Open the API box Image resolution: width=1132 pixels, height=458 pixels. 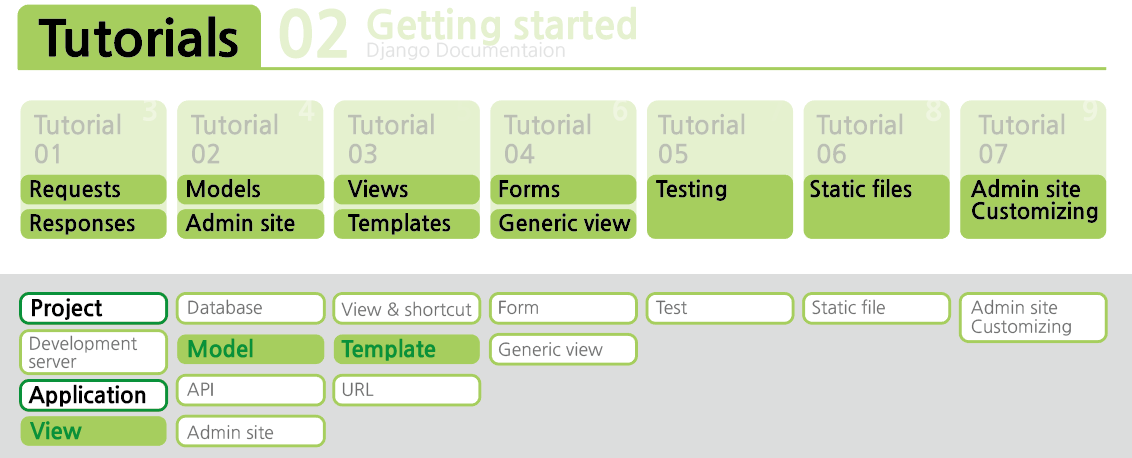click(251, 391)
